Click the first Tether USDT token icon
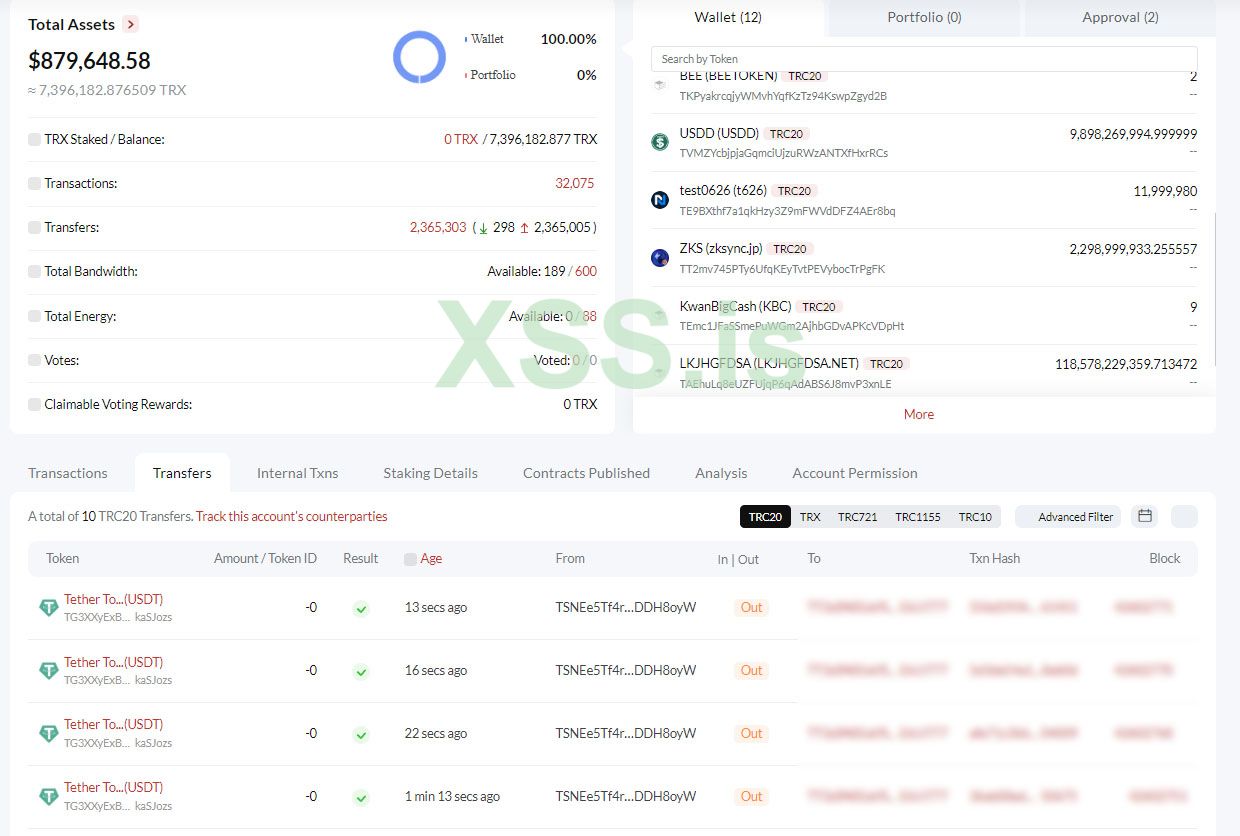Screen dimensions: 1240x836 pyautogui.click(x=48, y=608)
